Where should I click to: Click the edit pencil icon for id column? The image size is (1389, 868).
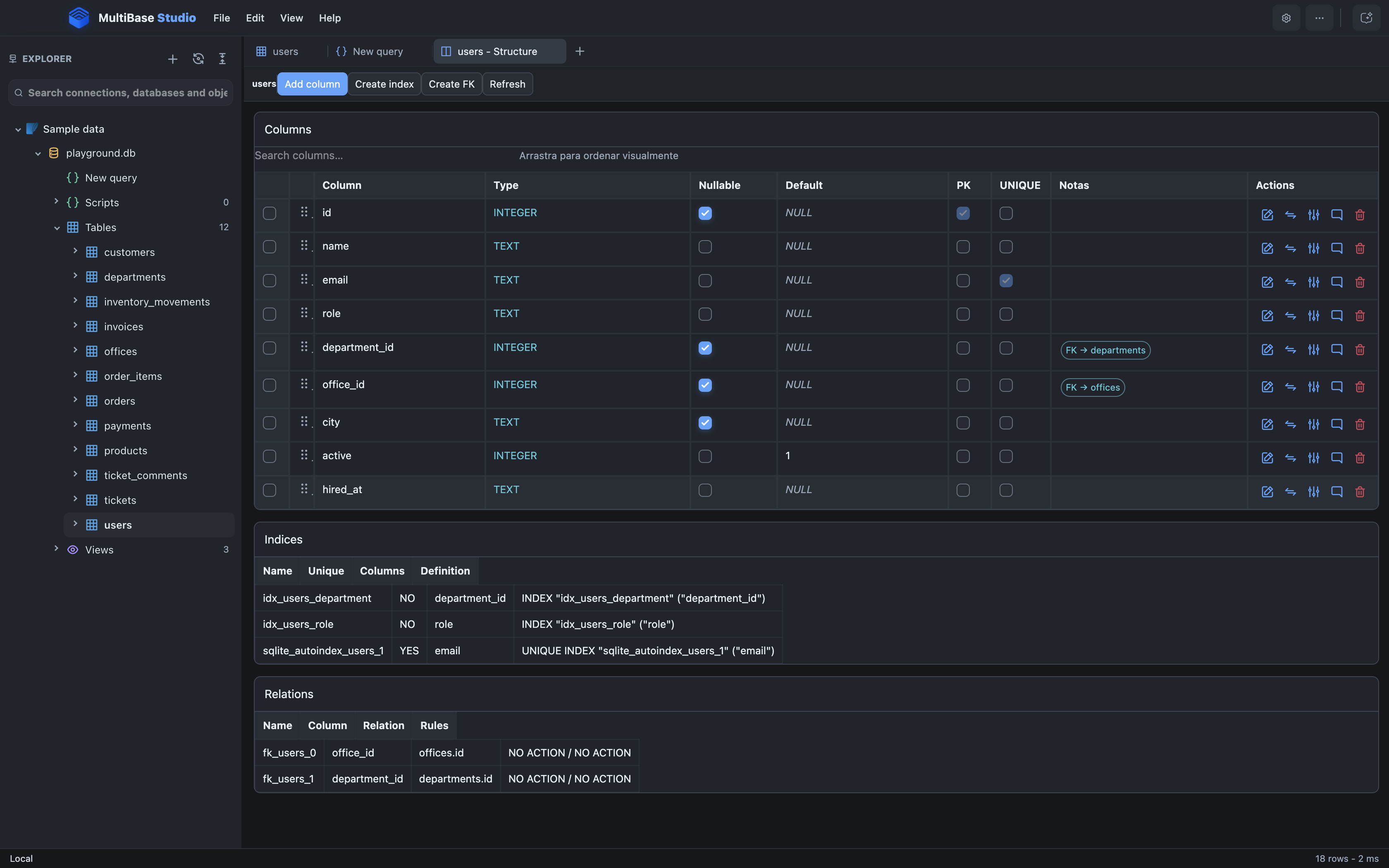1267,215
